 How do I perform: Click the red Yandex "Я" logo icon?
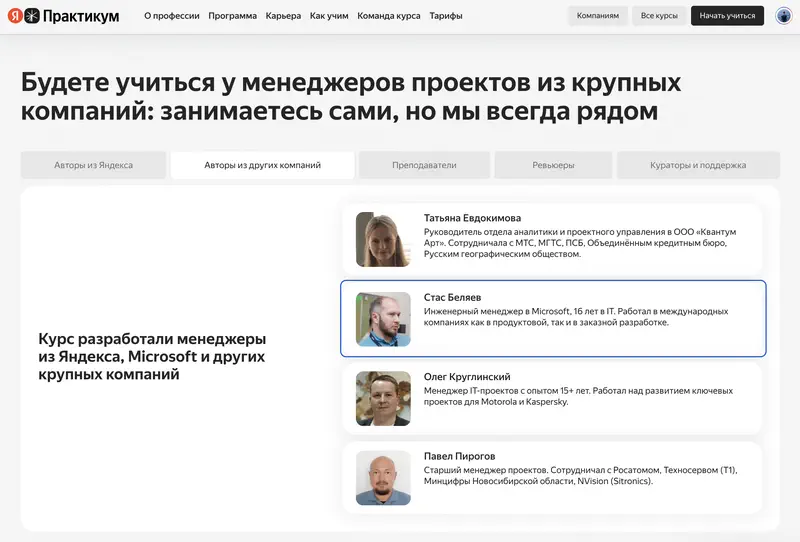coord(15,16)
